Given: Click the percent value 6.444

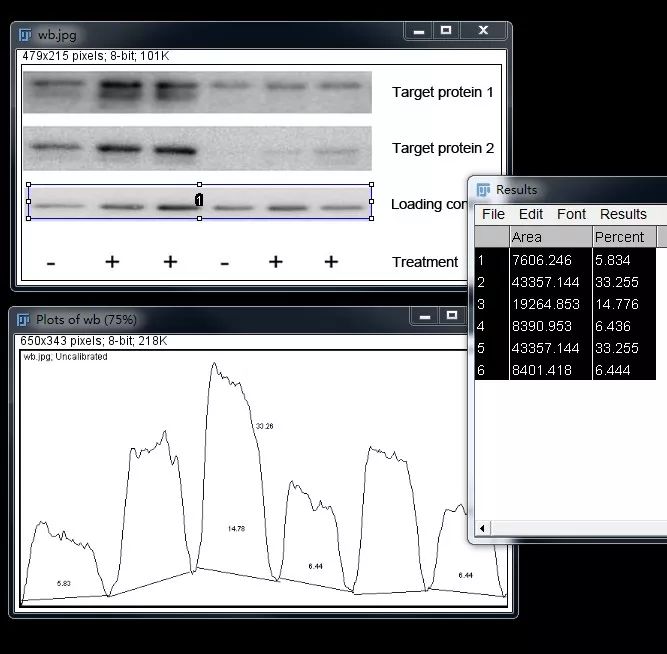Looking at the screenshot, I should coord(613,370).
